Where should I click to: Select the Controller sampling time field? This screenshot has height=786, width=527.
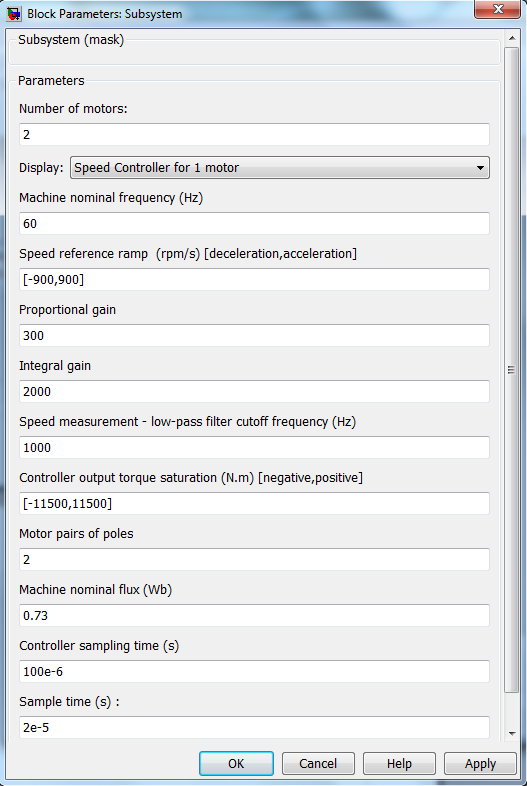tap(254, 672)
